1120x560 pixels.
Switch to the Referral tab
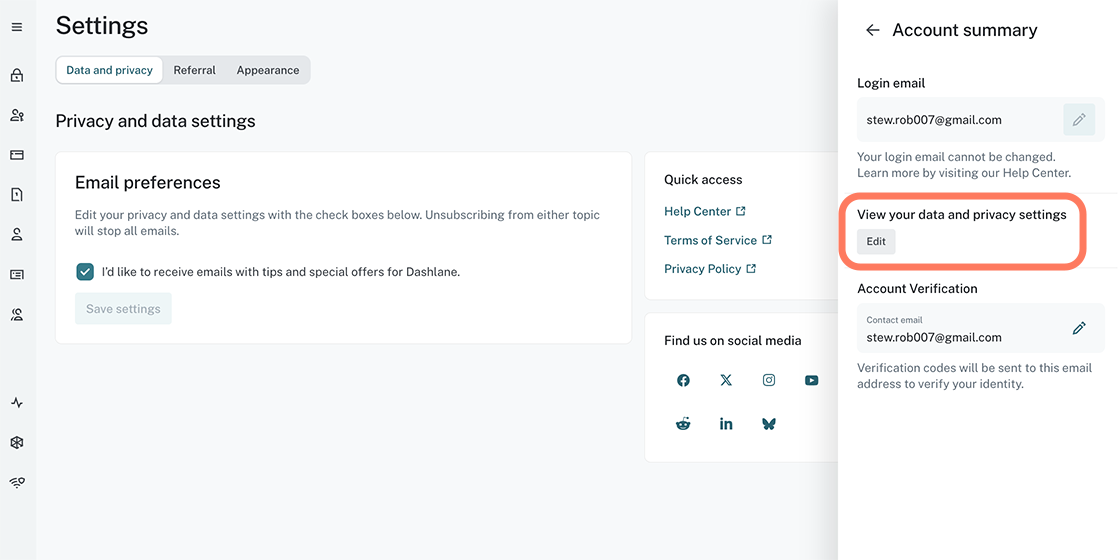[194, 70]
